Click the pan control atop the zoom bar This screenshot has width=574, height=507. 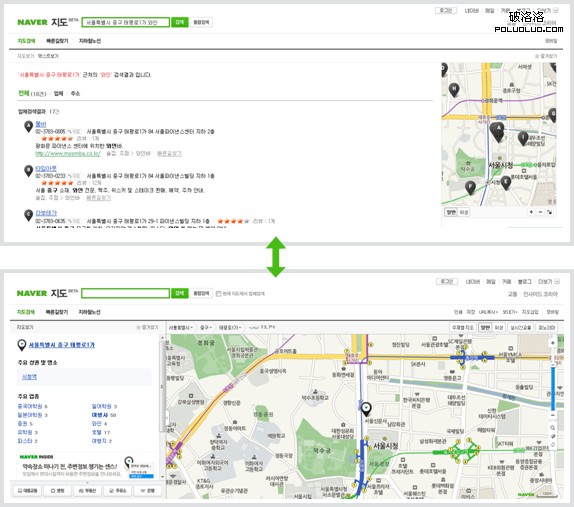click(553, 343)
